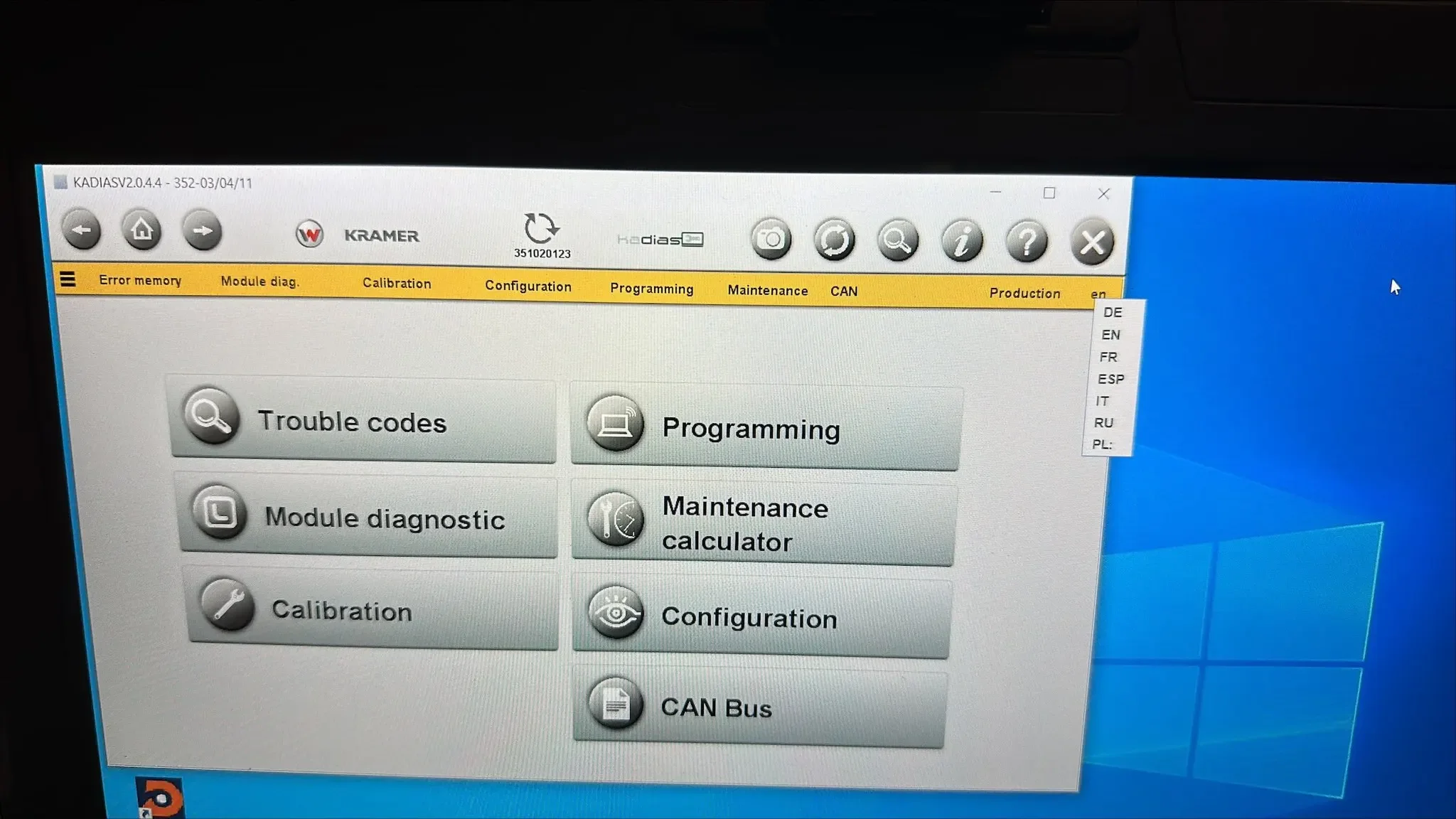
Task: Go to the home screen icon
Action: click(141, 230)
